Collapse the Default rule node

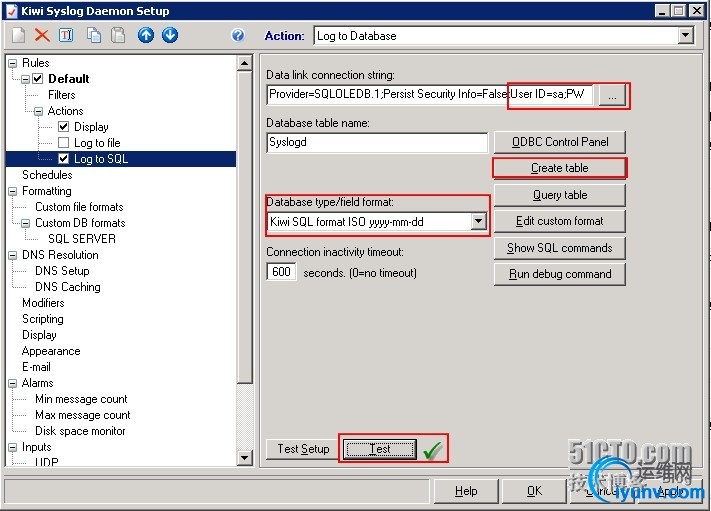coord(25,79)
